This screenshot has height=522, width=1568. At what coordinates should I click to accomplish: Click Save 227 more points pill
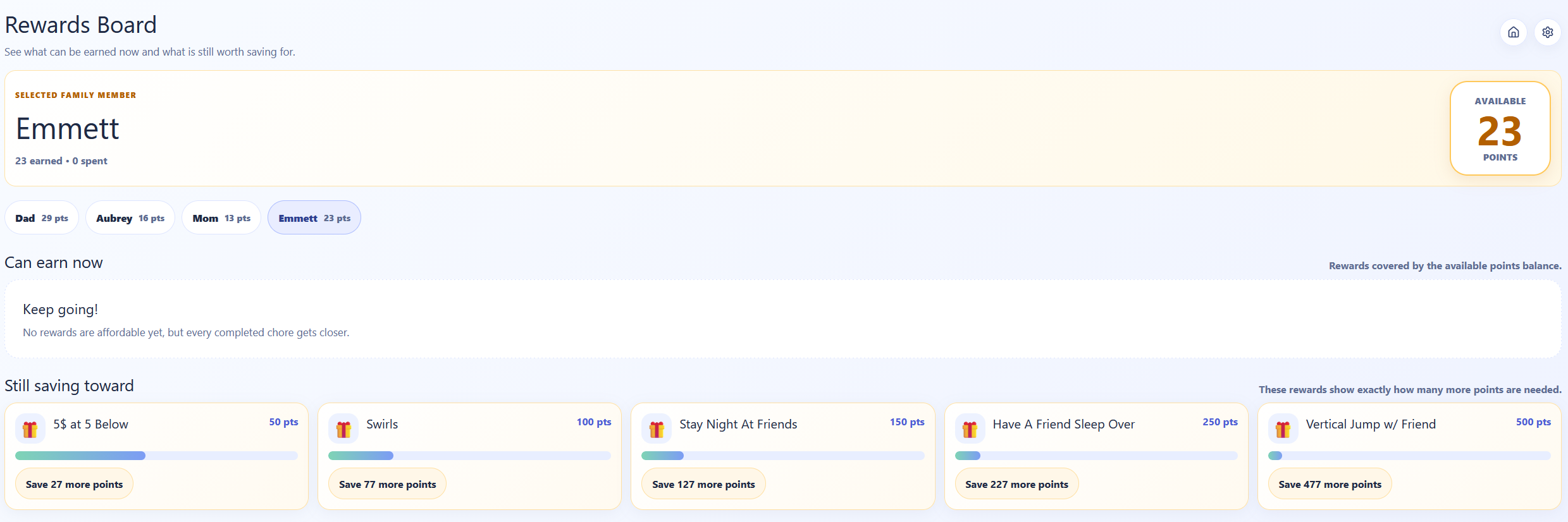point(1016,484)
